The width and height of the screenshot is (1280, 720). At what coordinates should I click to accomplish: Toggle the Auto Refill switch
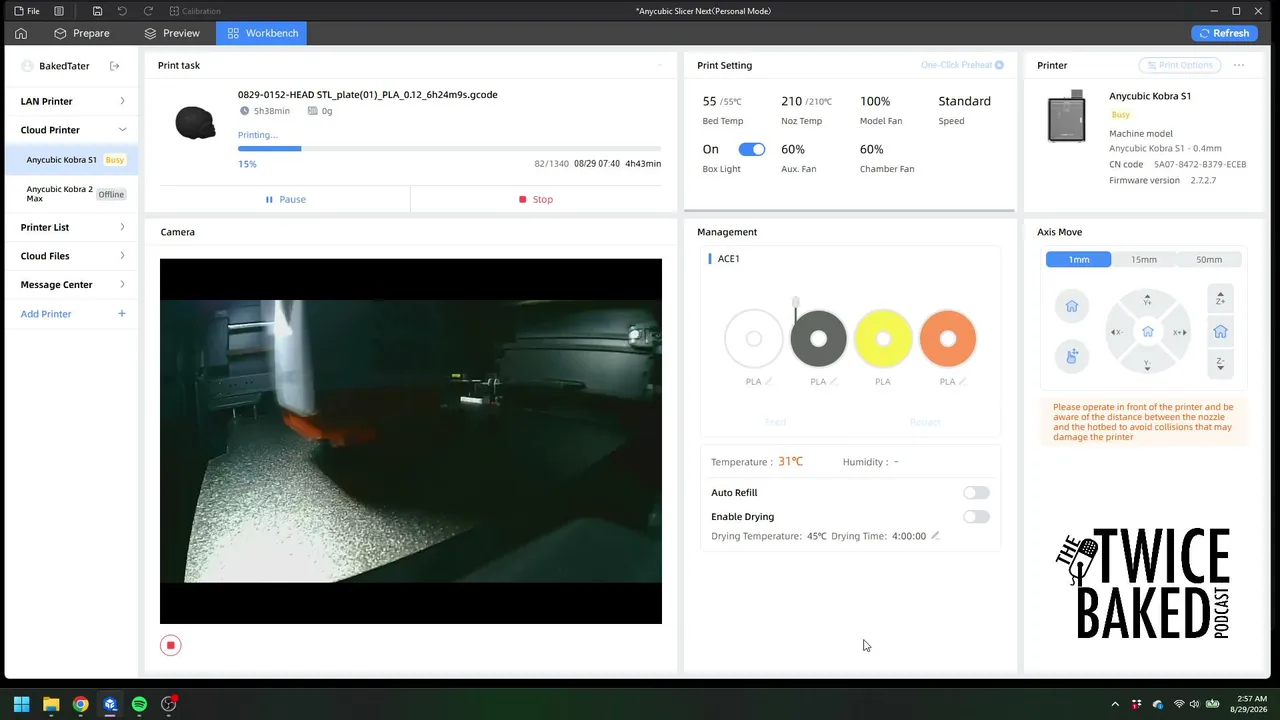click(x=976, y=493)
